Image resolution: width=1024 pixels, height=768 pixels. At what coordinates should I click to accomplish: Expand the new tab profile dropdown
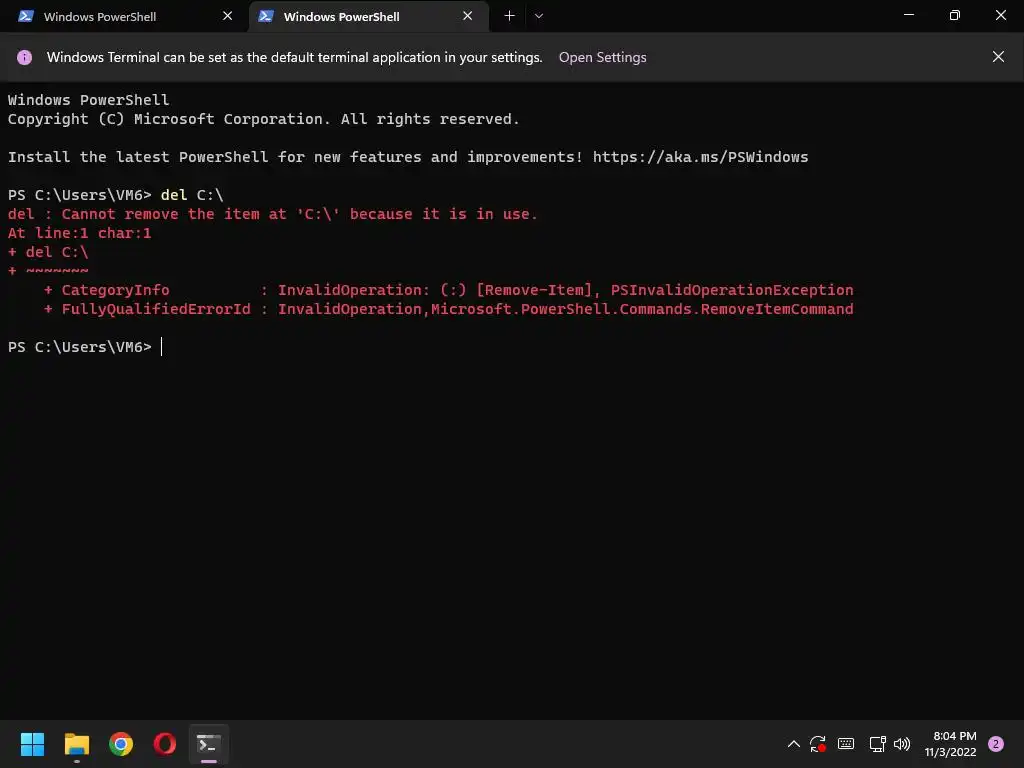pyautogui.click(x=539, y=16)
